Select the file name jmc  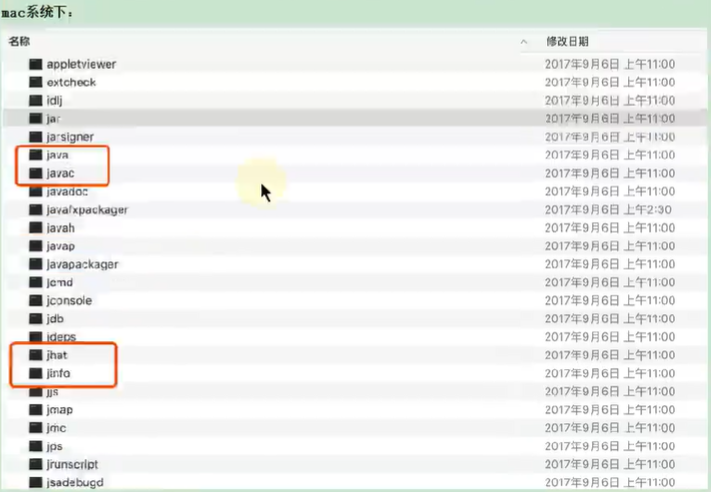click(56, 428)
